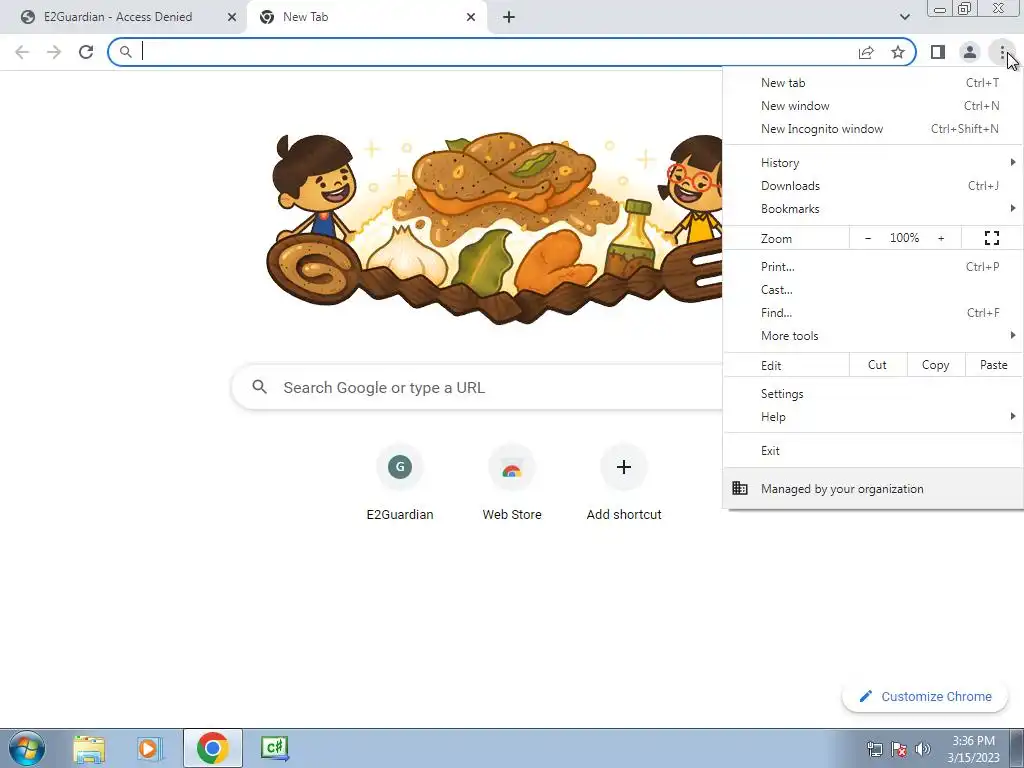Toggle fullscreen icon in Zoom row
The height and width of the screenshot is (768, 1024).
(991, 238)
